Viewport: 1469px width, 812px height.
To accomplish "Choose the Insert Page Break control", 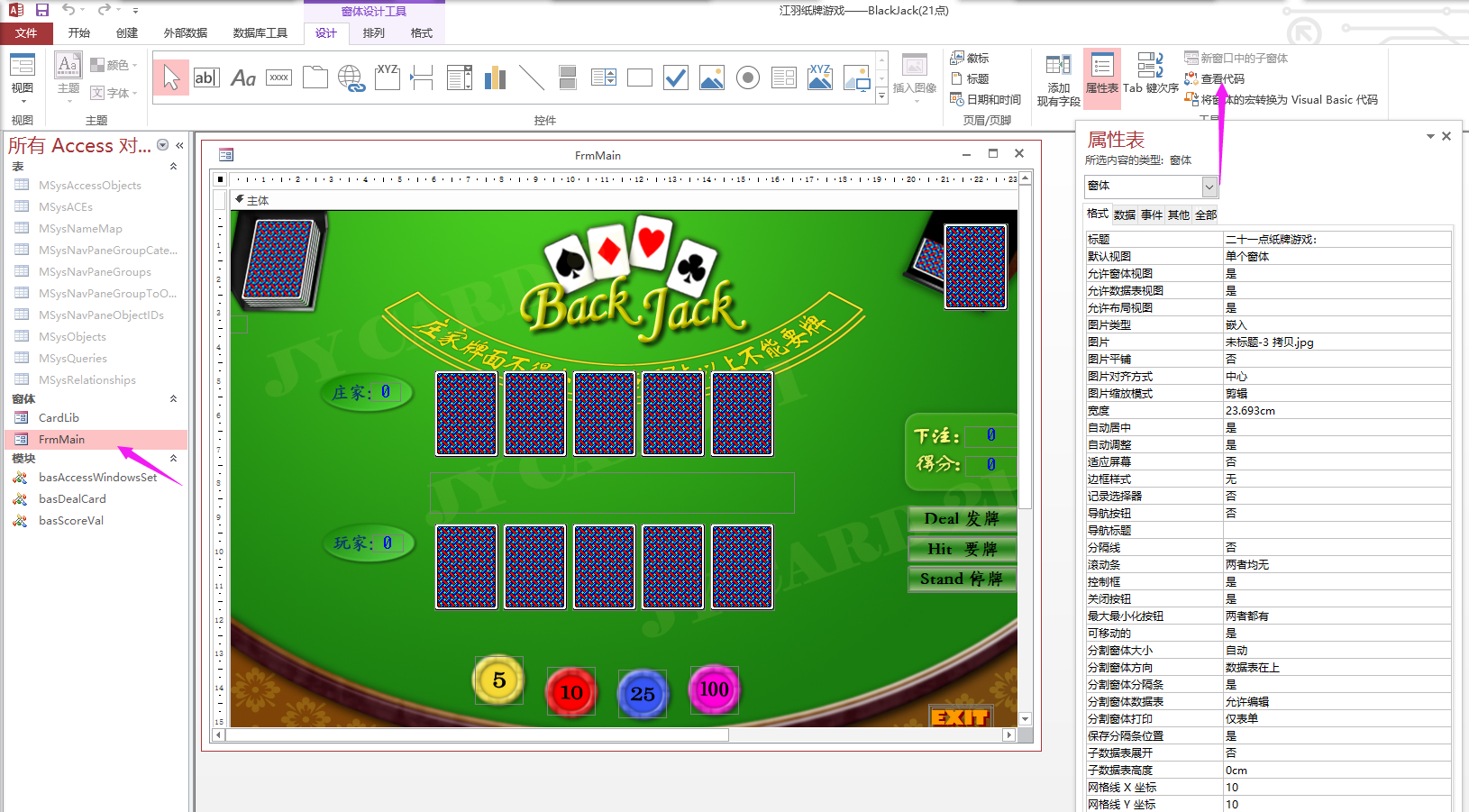I will click(422, 78).
